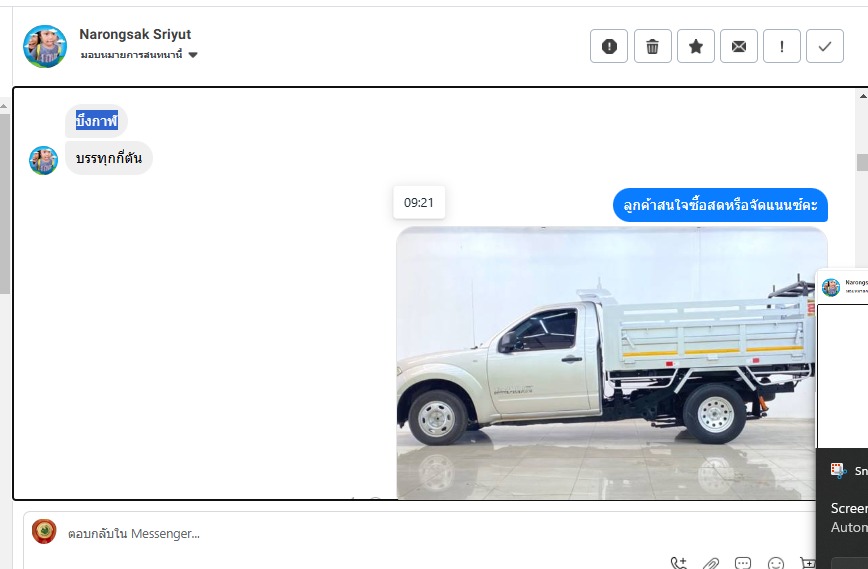Click the บรรทุกกี่ตัน message bubble
868x569 pixels.
click(108, 158)
